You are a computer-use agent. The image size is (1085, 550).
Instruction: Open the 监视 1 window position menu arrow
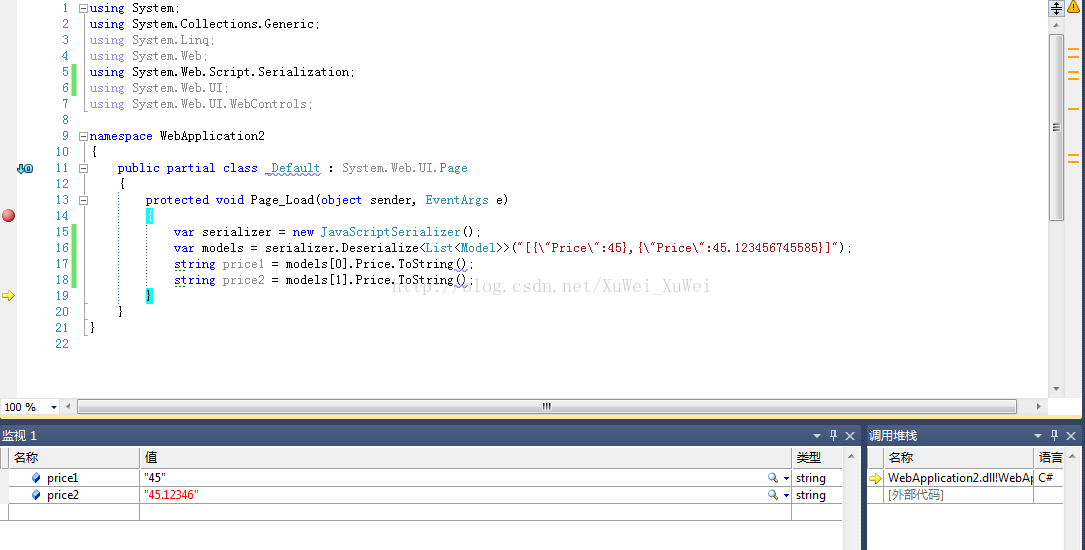click(817, 435)
